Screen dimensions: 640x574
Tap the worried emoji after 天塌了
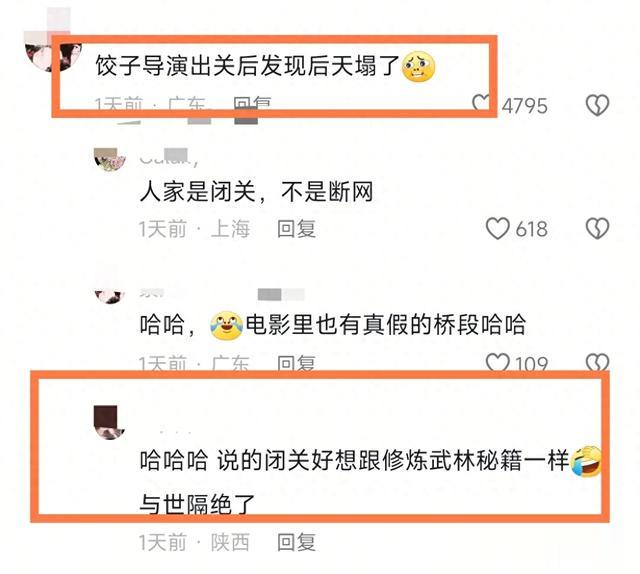pyautogui.click(x=418, y=67)
